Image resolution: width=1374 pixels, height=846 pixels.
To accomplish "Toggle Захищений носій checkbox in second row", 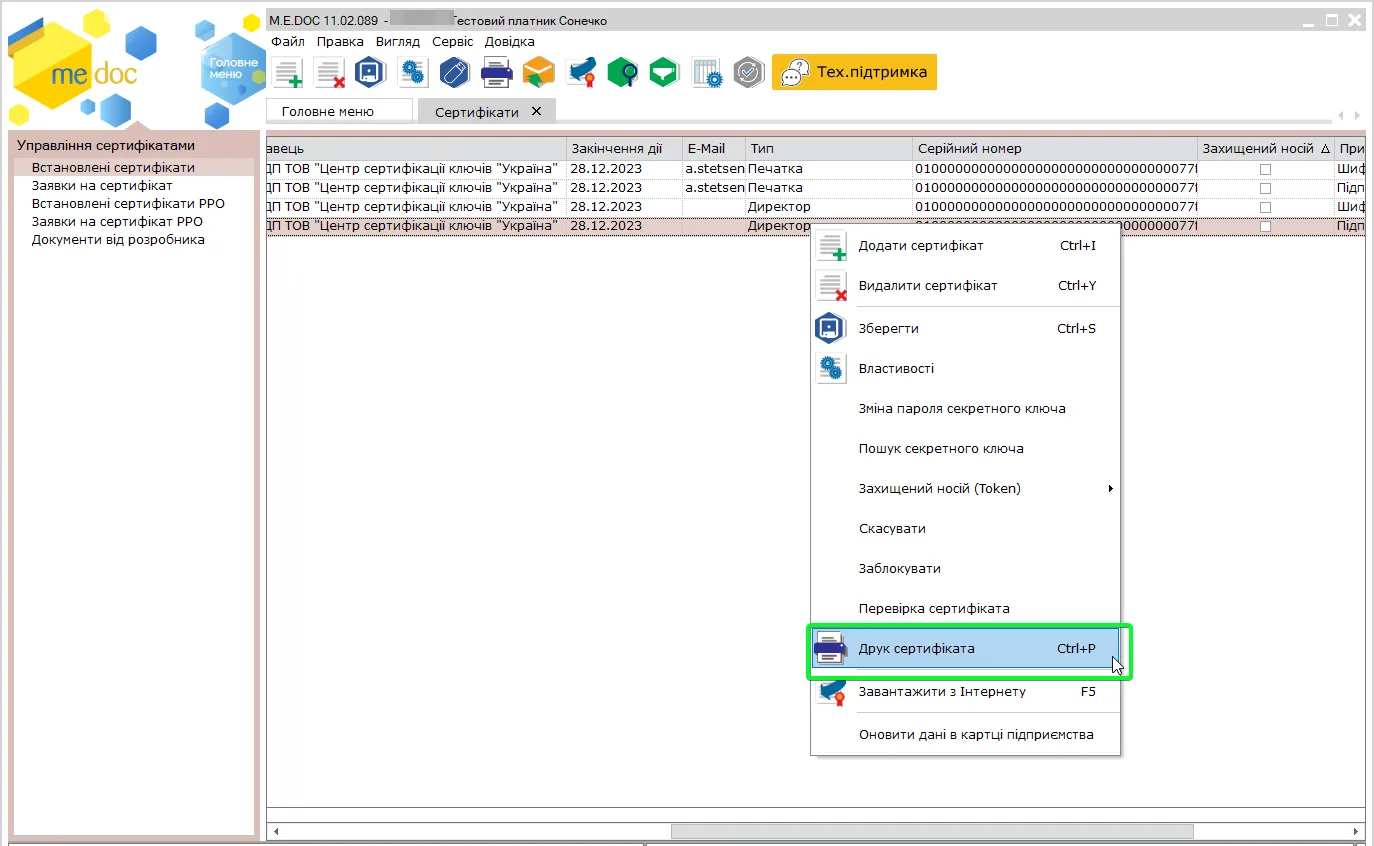I will (1265, 188).
